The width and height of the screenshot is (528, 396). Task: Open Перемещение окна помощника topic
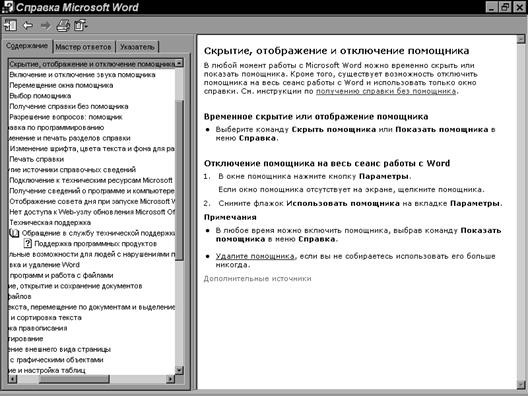point(61,85)
